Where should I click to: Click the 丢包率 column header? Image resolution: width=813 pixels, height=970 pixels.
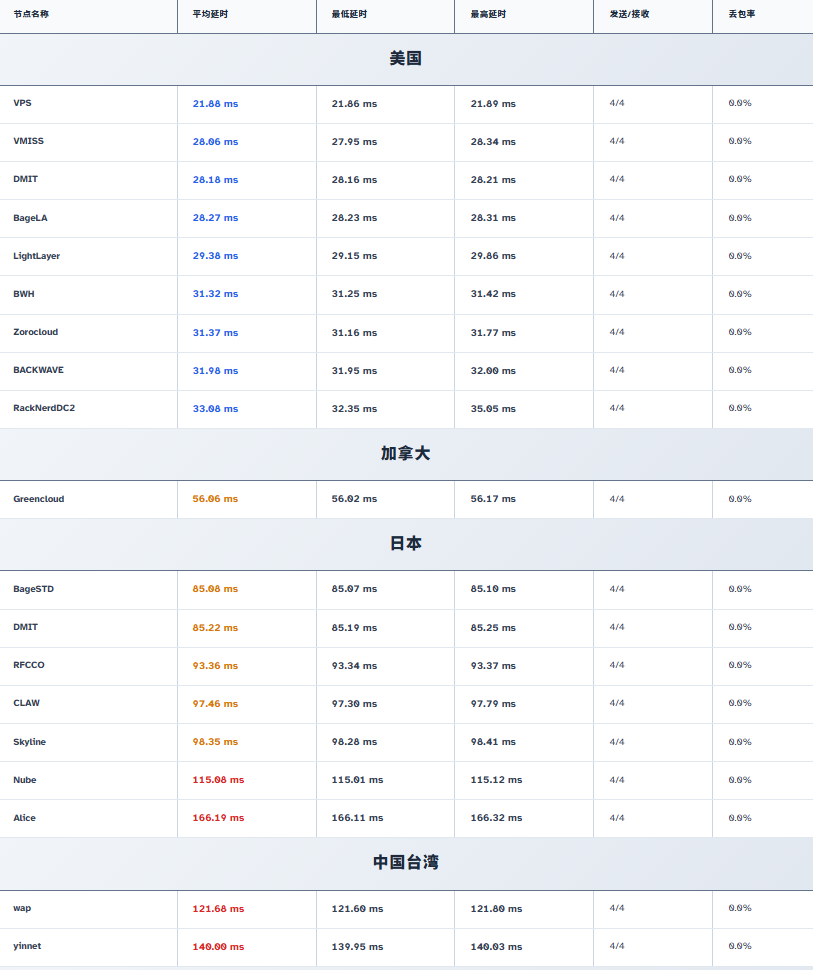[742, 14]
